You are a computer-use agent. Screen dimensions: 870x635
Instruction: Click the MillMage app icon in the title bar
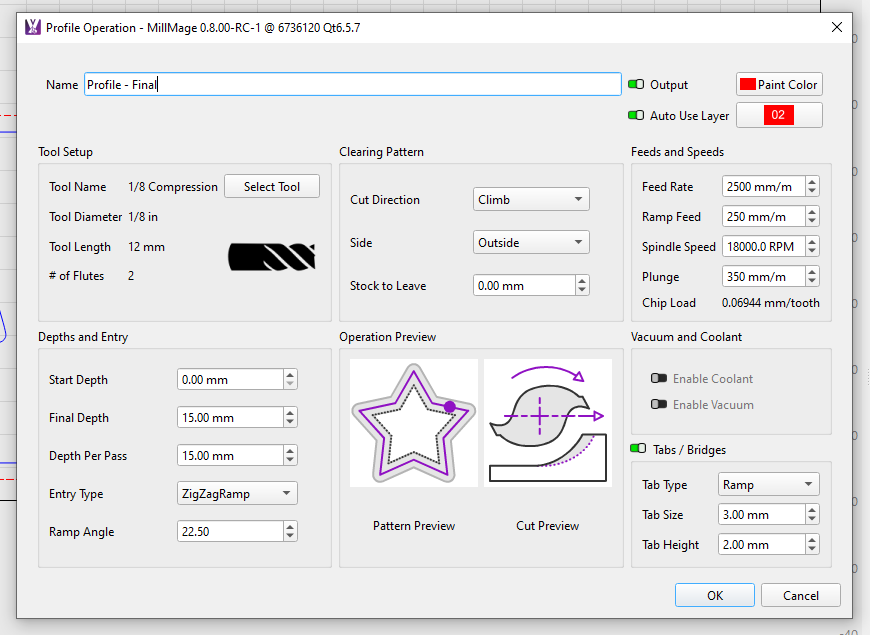(x=33, y=27)
